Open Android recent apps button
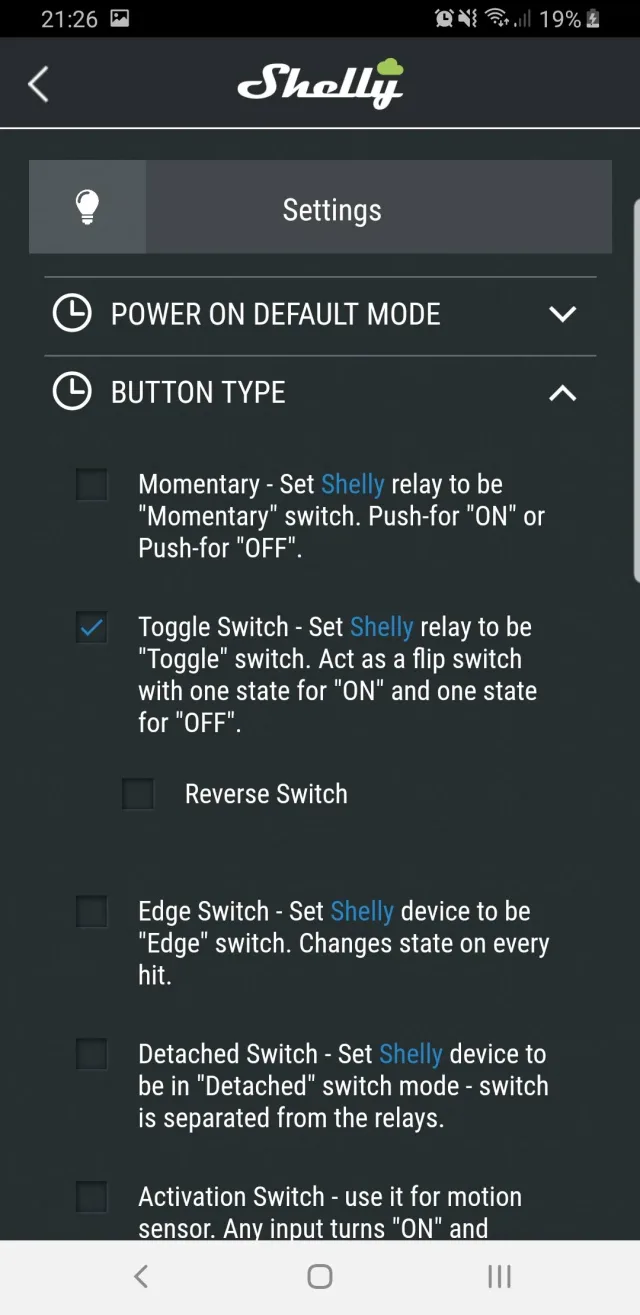 499,1276
